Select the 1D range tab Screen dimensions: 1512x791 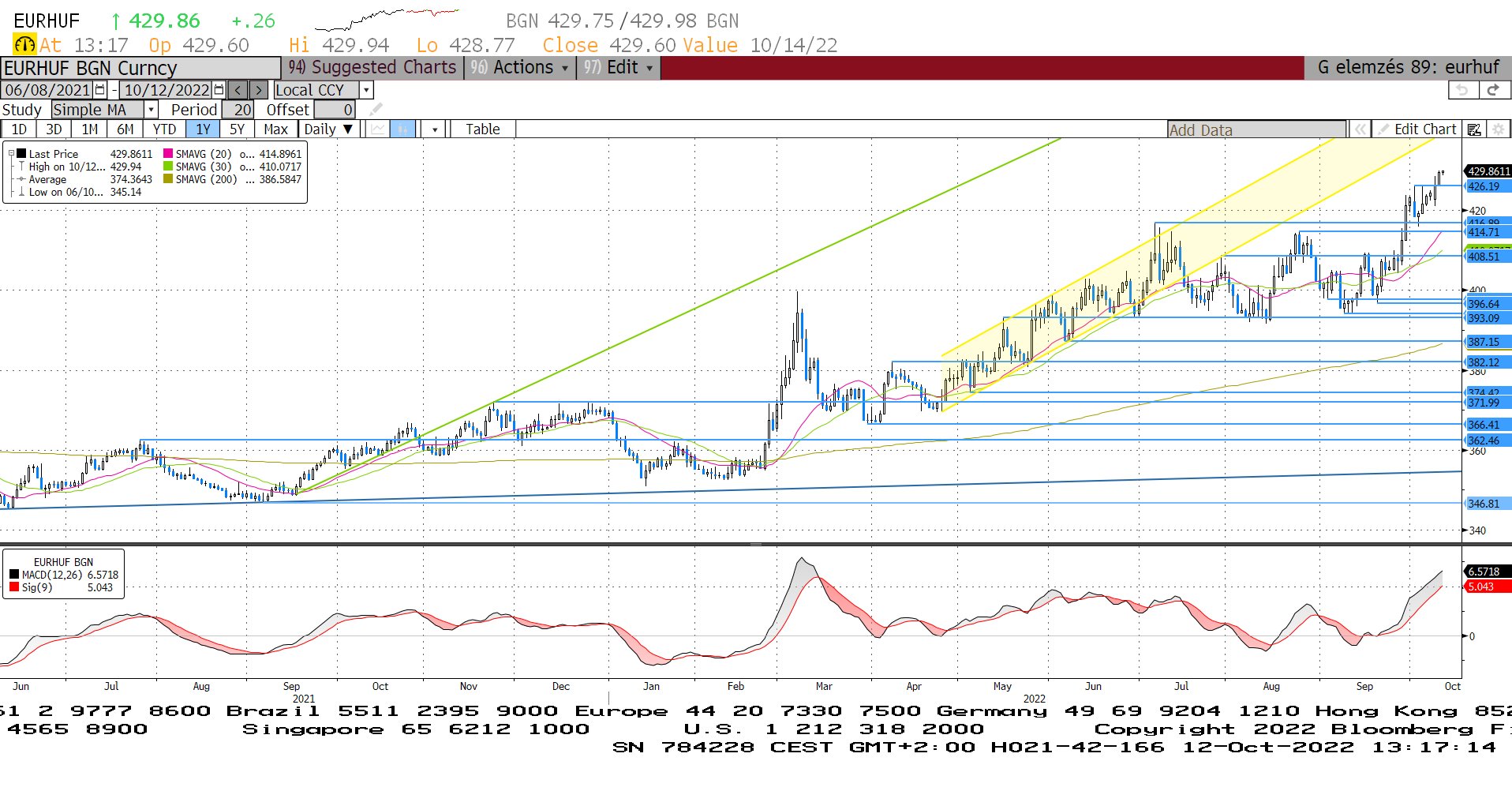coord(19,129)
